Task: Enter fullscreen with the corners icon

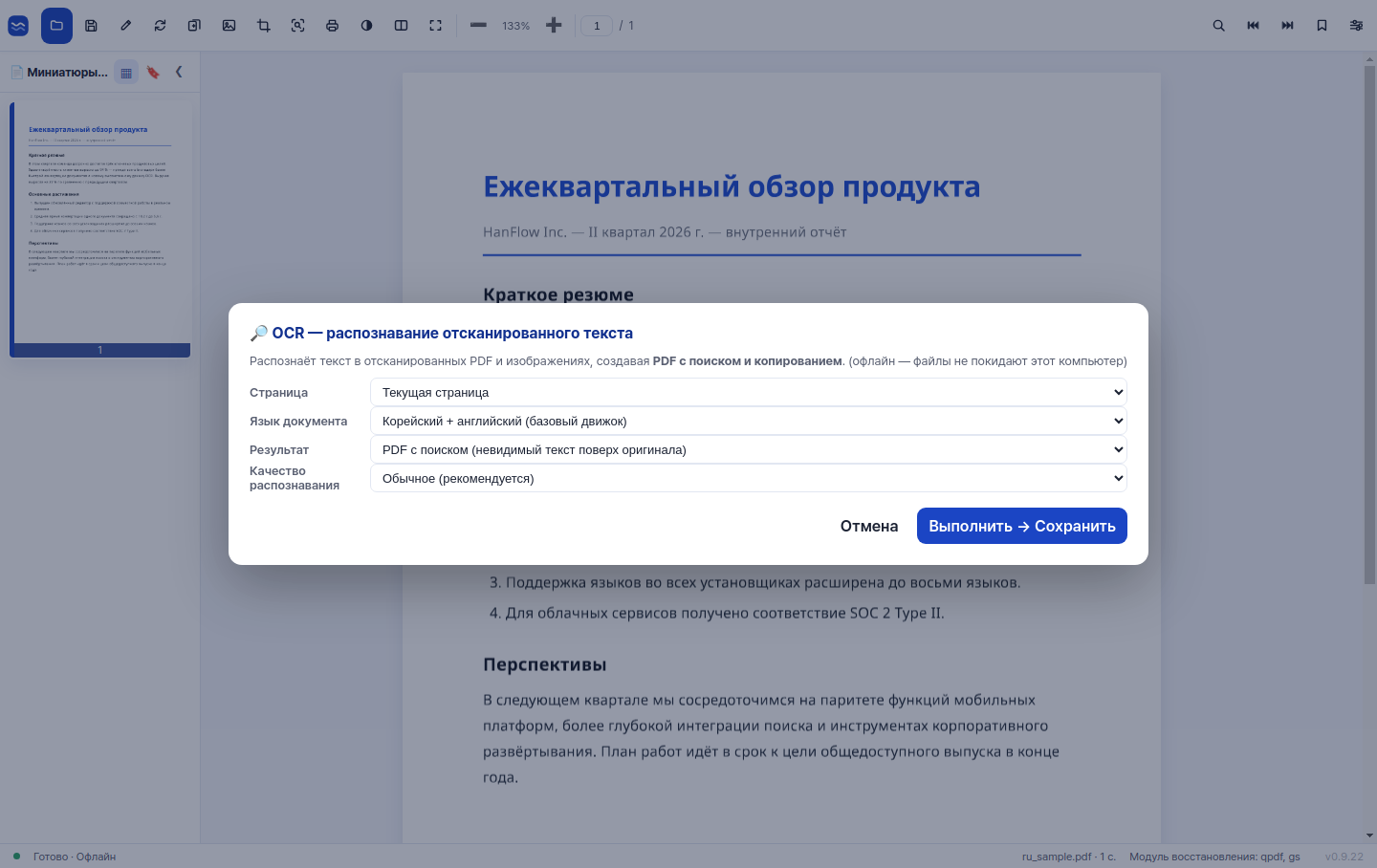Action: (x=436, y=26)
